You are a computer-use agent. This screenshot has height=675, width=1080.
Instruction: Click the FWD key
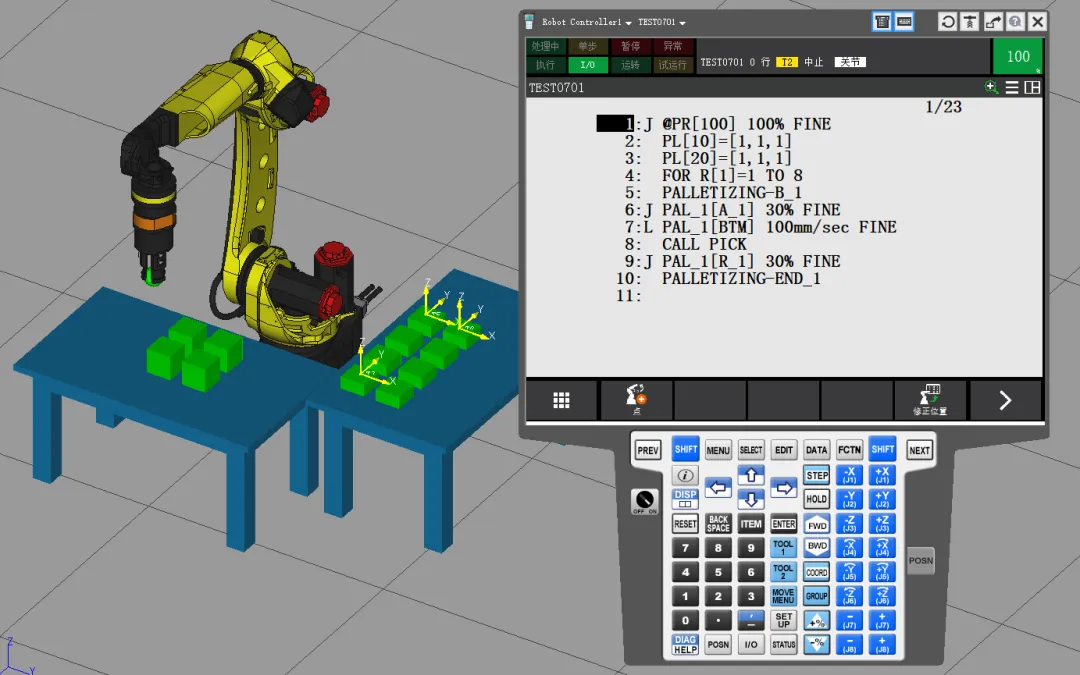click(817, 525)
